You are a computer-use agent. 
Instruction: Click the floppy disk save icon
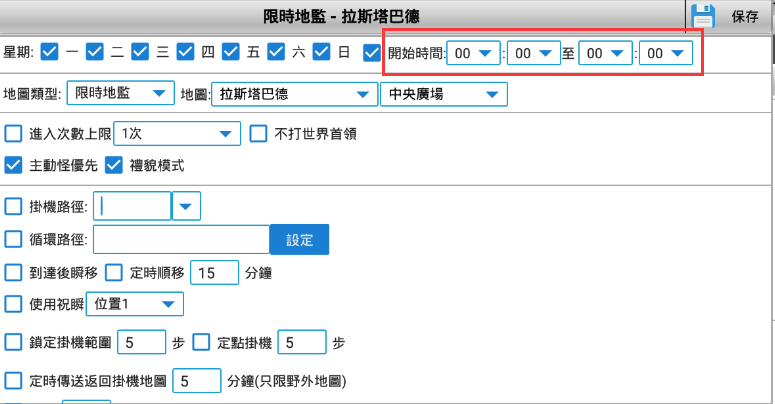703,15
